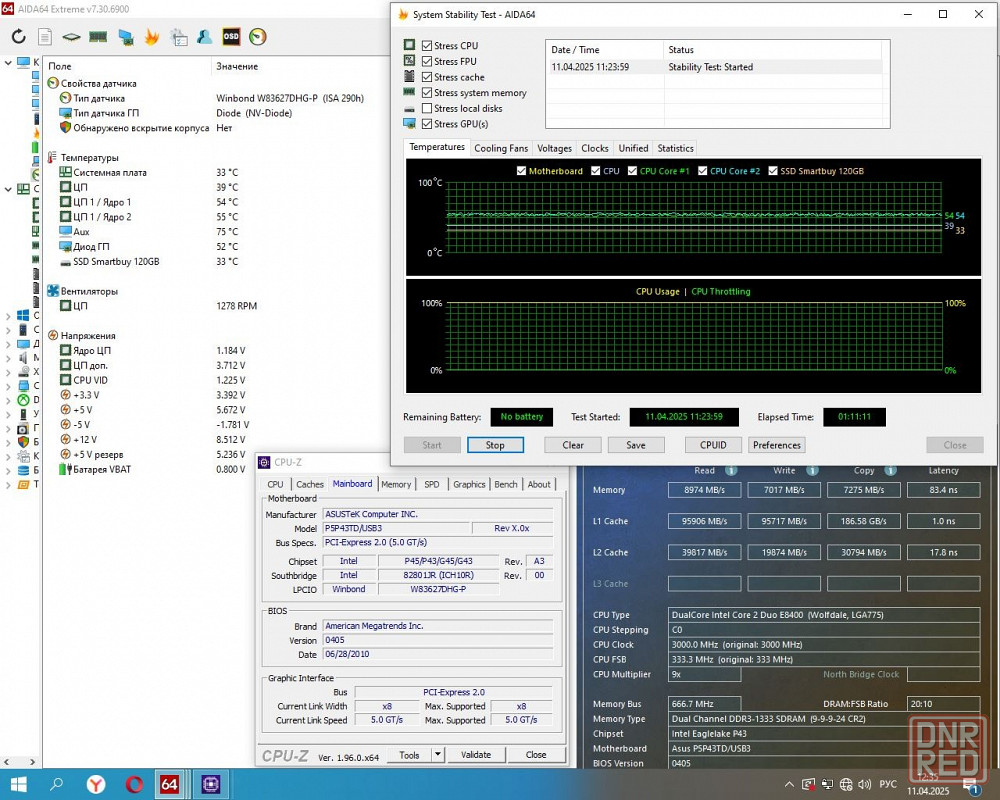Image resolution: width=1000 pixels, height=800 pixels.
Task: Open the Statistics tab
Action: tap(675, 148)
